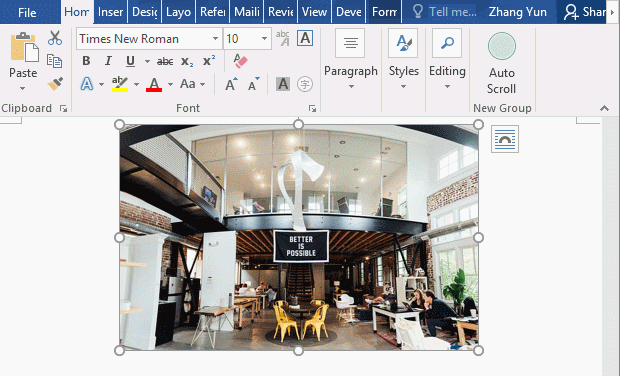Expand Paste options arrow
Screen dimensions: 620x376
[x=23, y=88]
